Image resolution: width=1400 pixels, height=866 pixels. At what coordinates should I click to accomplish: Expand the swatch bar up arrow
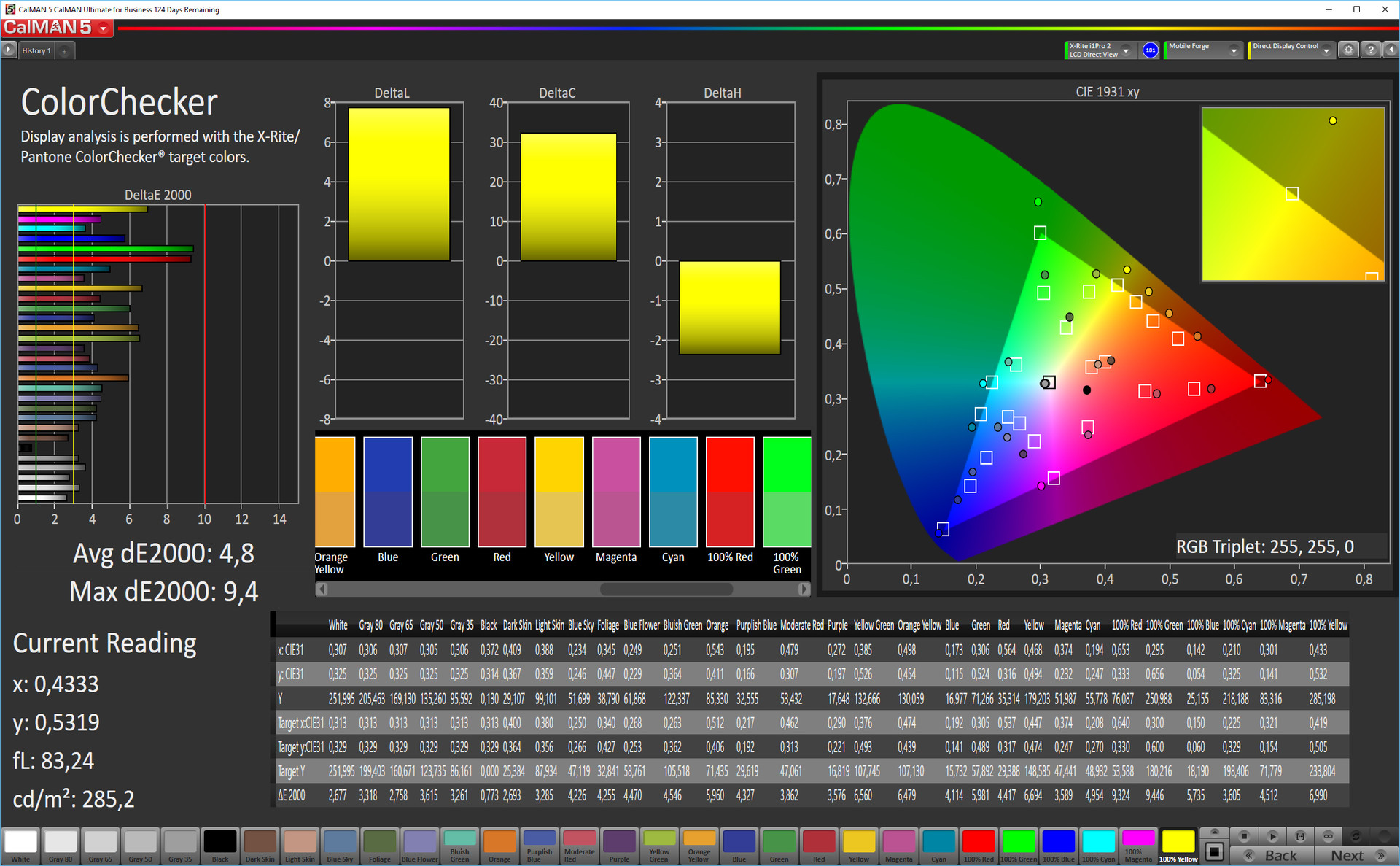[1214, 832]
